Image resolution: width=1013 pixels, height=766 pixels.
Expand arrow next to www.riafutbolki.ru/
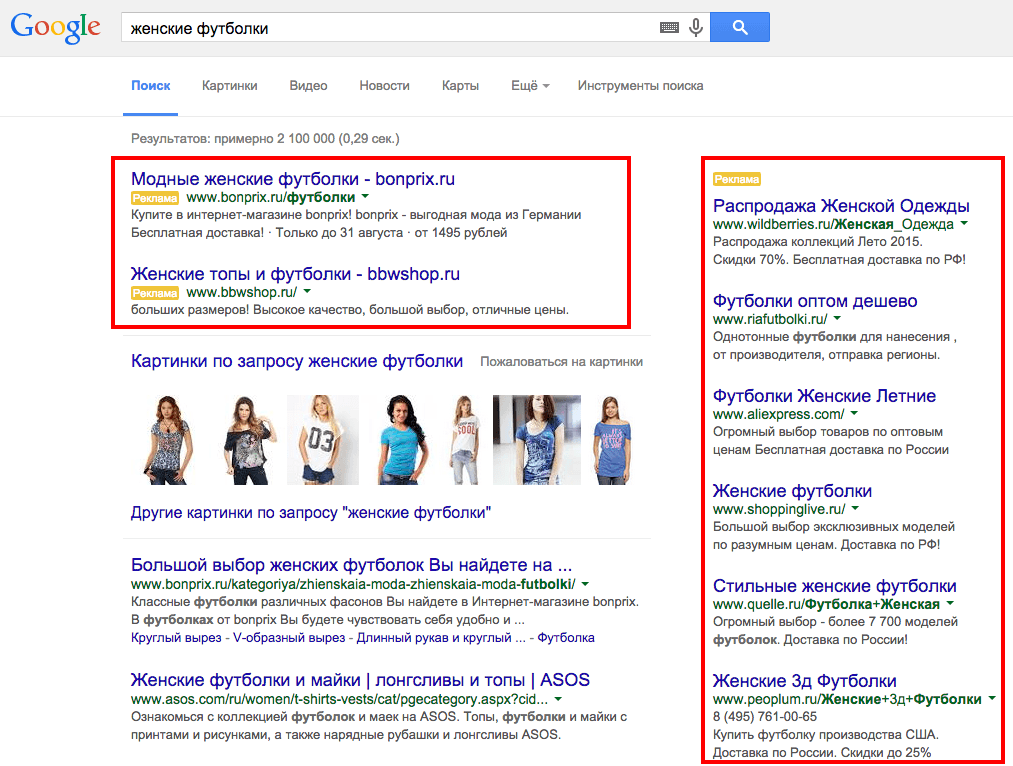(x=837, y=318)
